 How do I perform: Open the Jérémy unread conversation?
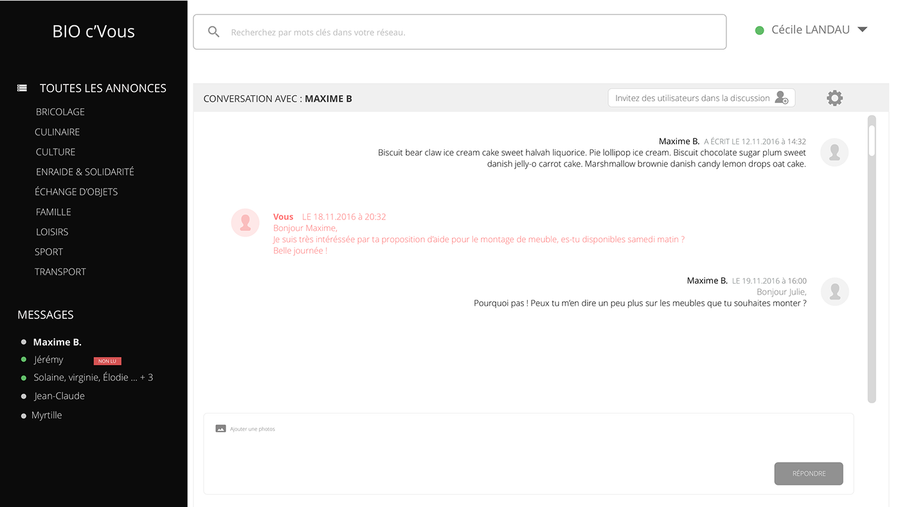(x=48, y=359)
